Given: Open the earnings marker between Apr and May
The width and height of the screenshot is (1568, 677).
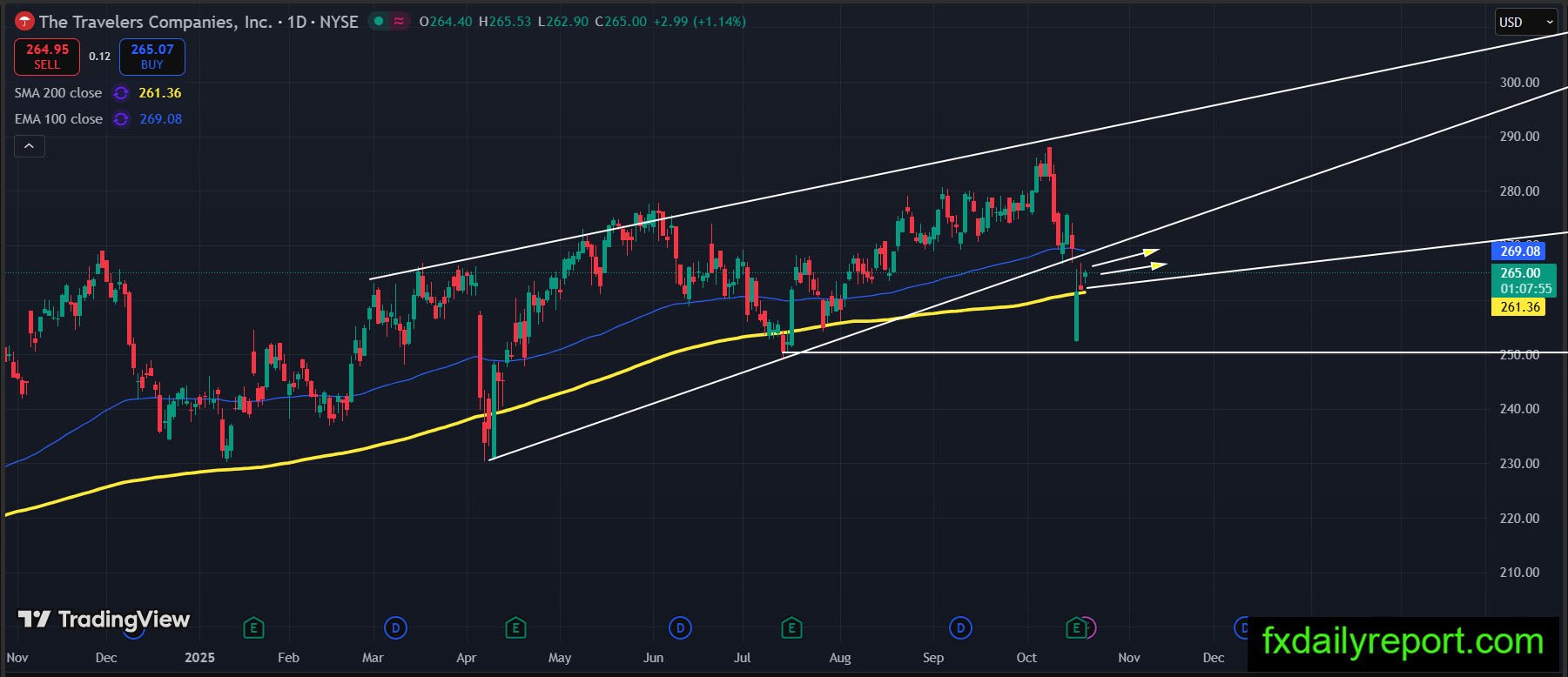Looking at the screenshot, I should pos(515,627).
